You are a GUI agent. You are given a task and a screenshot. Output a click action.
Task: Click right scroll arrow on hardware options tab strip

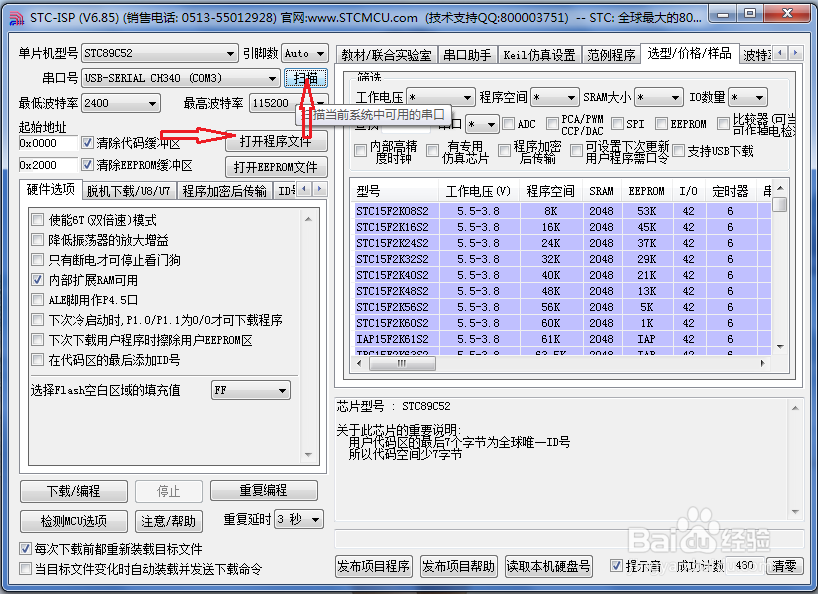[320, 189]
